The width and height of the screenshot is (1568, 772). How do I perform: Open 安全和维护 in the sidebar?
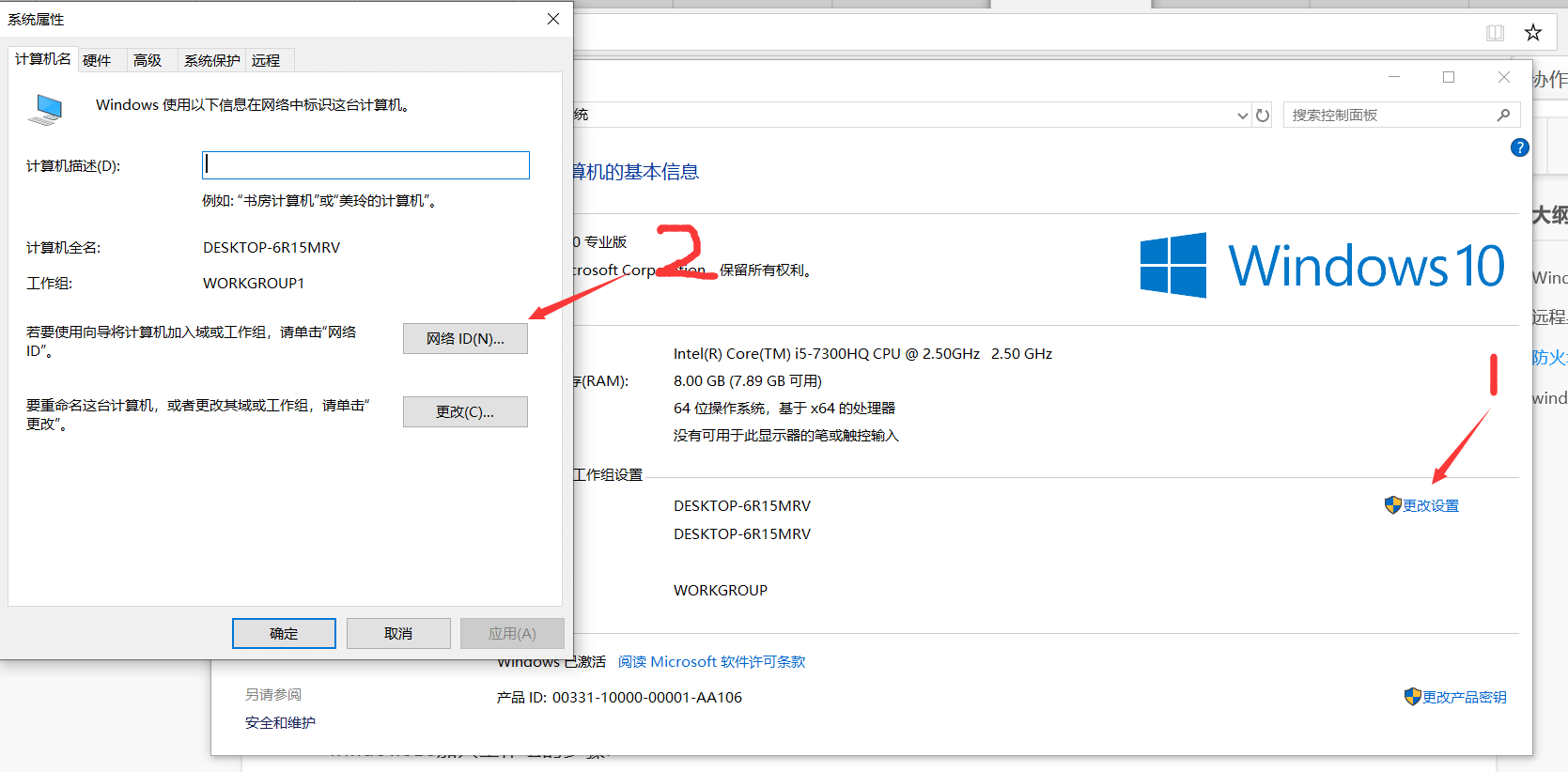280,723
